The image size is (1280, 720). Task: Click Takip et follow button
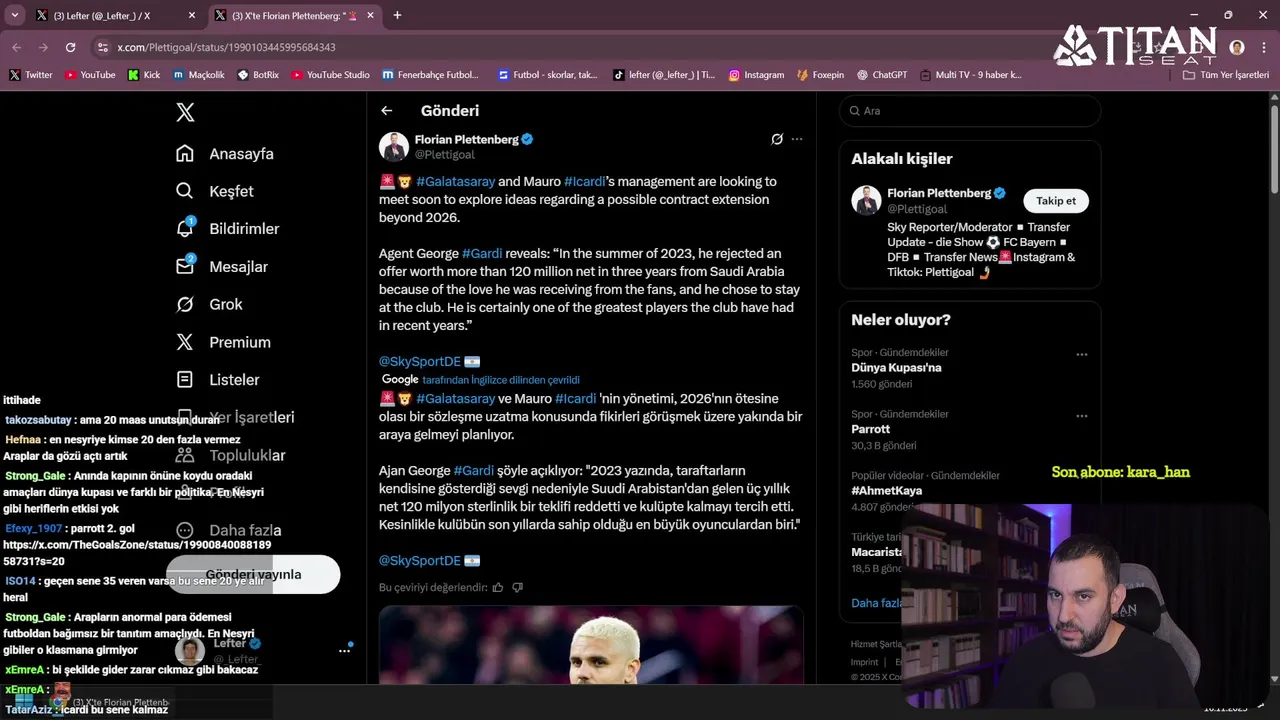(x=1056, y=201)
